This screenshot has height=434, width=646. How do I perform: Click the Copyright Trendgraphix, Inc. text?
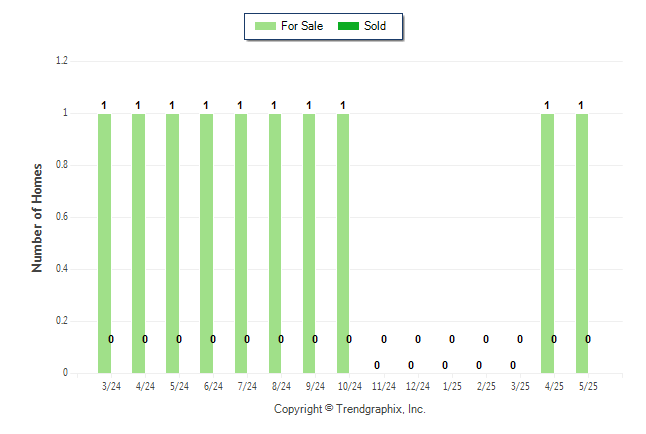350,409
